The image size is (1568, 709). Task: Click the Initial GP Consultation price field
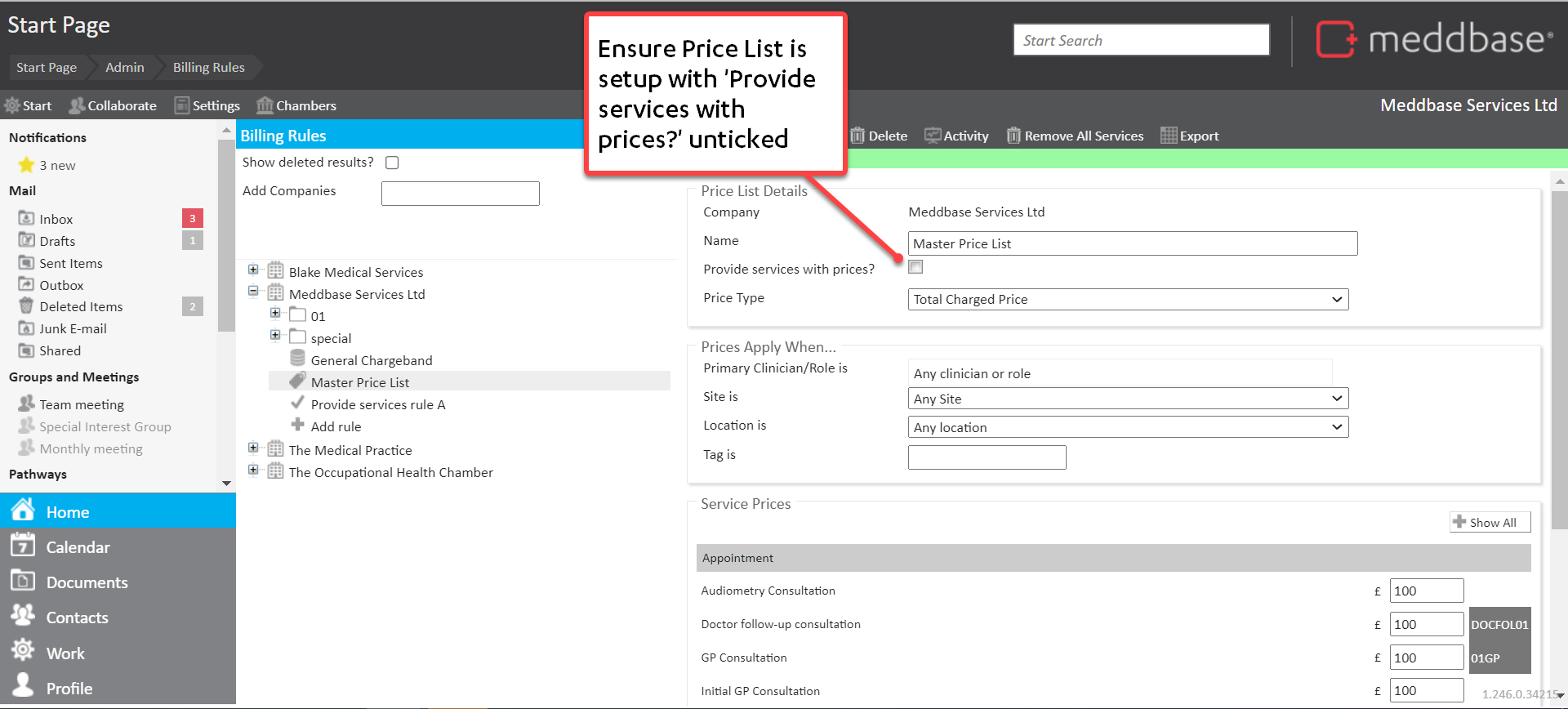click(x=1427, y=690)
